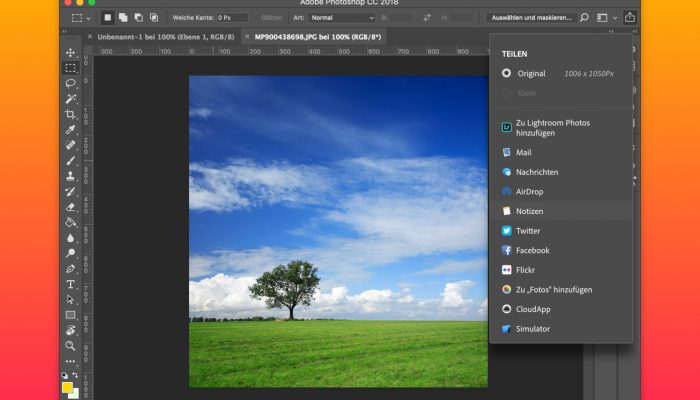Image resolution: width=700 pixels, height=400 pixels.
Task: Click the white background color swatch
Action: point(75,394)
